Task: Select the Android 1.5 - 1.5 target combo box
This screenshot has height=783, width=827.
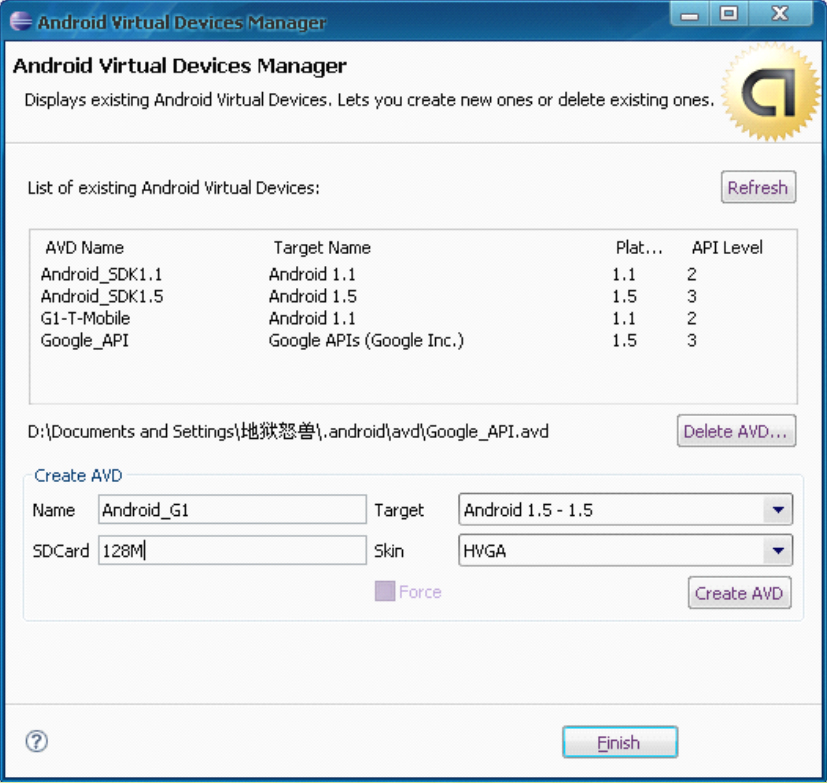Action: 626,510
